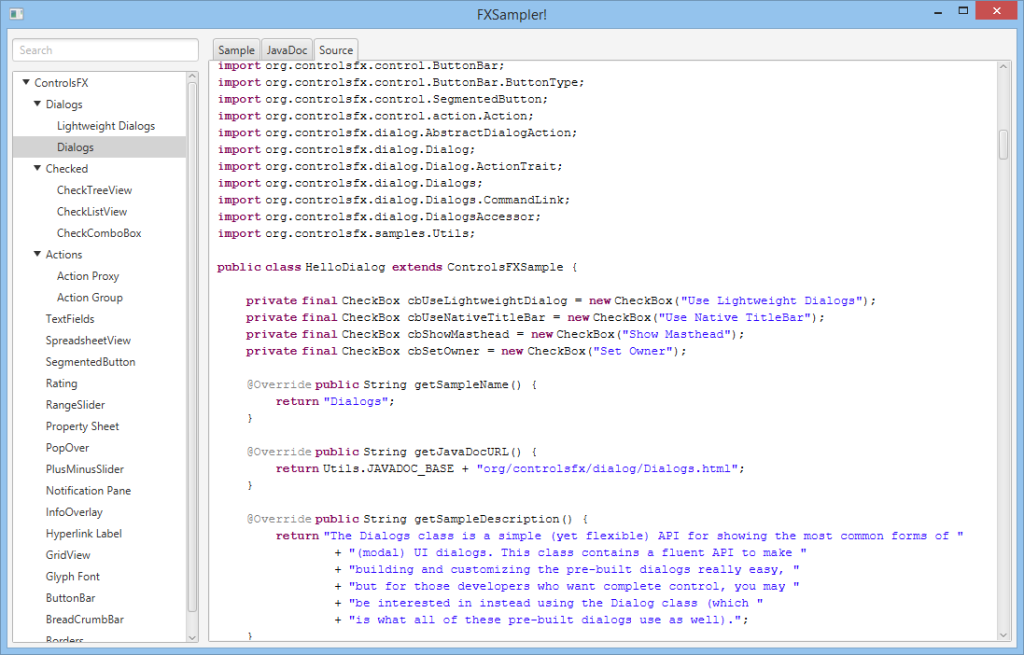
Task: Select Lightweight Dialogs in the tree
Action: click(x=106, y=125)
